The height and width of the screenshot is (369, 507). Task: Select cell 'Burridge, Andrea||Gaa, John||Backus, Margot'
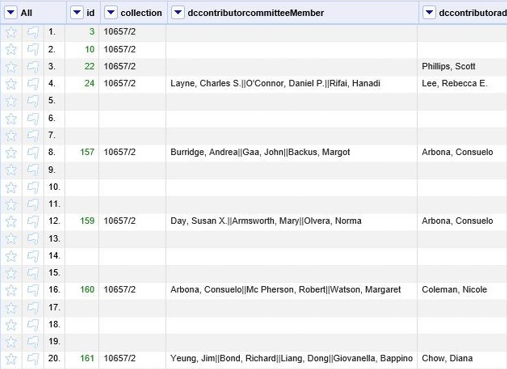[260, 152]
